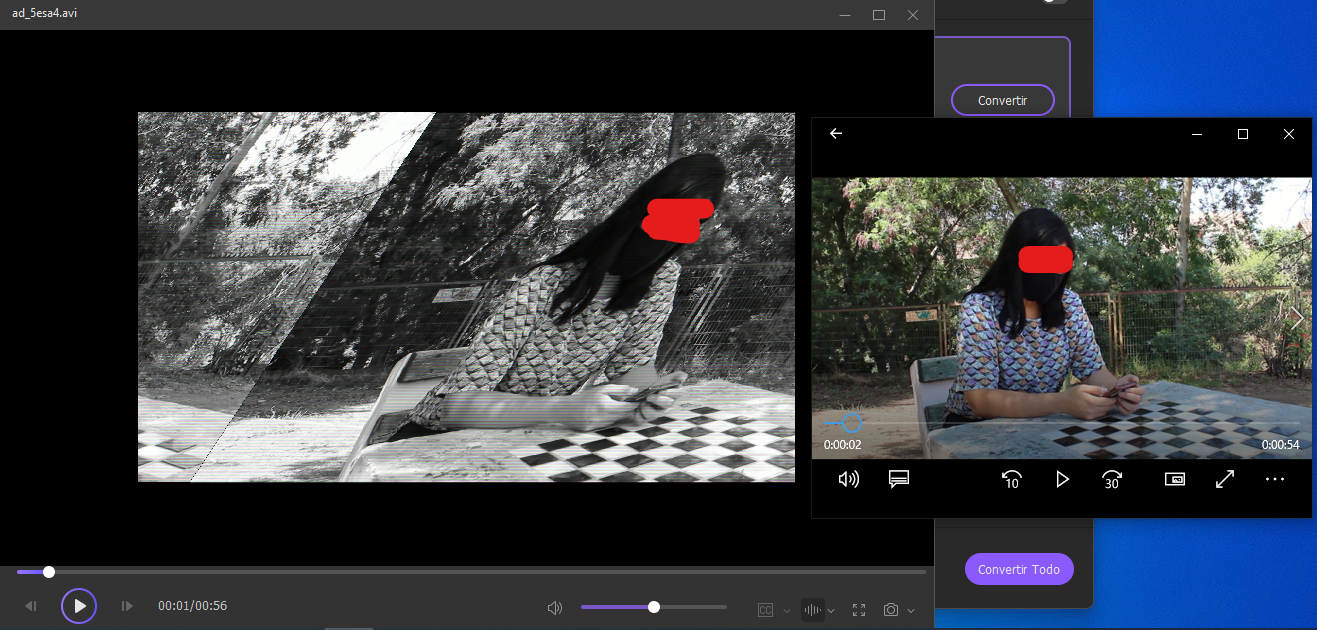Play the ad_5esa4.avi preview video
Screen dimensions: 1317x630
click(x=79, y=606)
